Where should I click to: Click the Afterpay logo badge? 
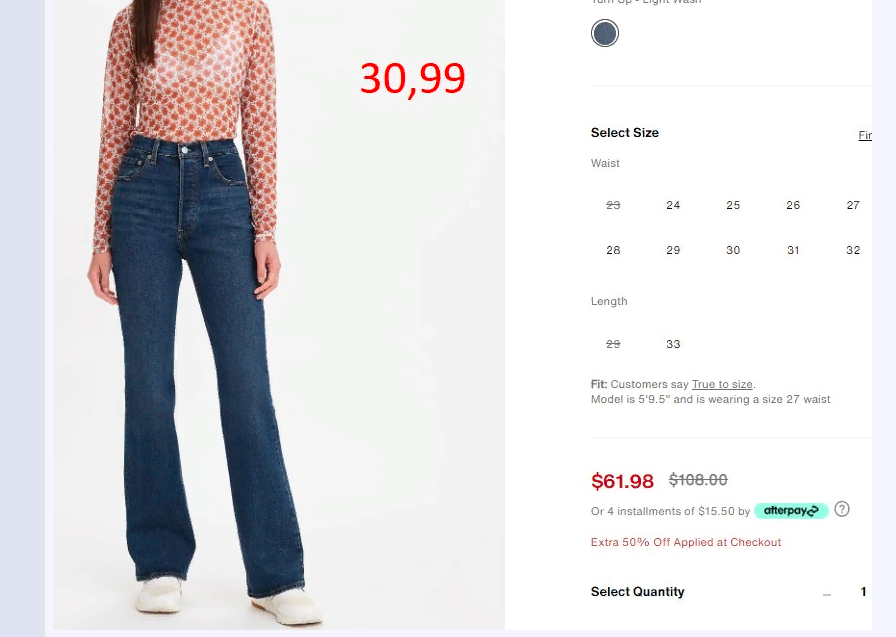tap(791, 511)
